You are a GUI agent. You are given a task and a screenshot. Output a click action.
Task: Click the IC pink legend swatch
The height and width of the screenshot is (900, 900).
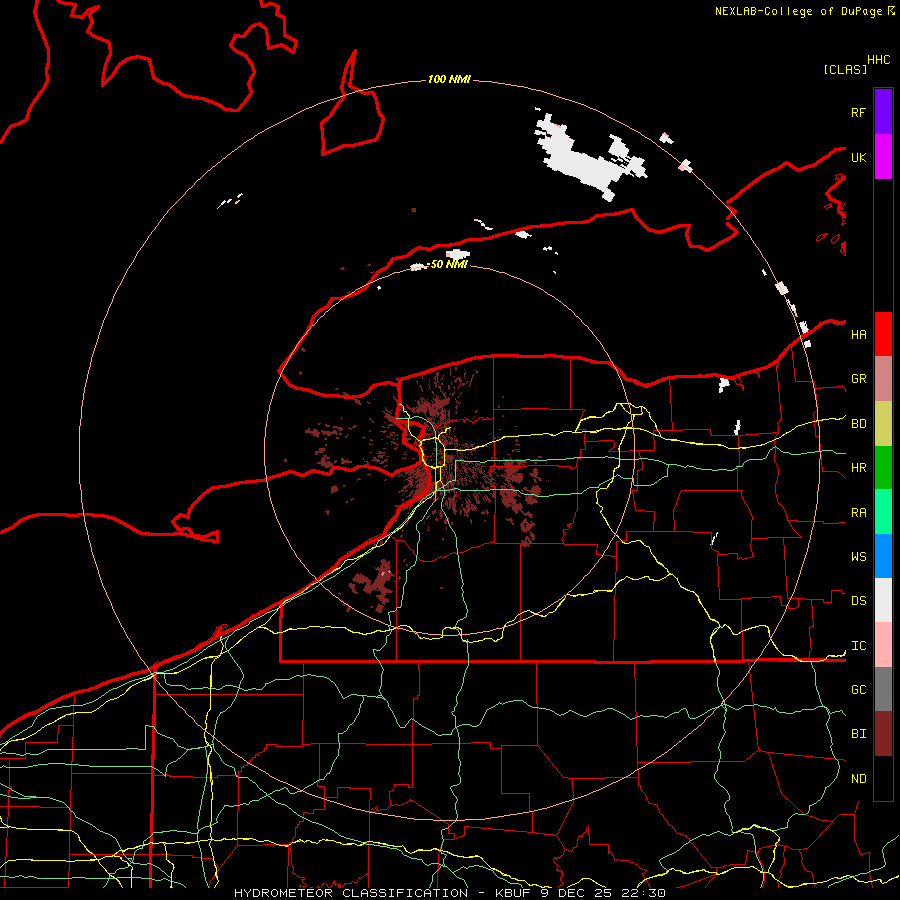(x=883, y=645)
